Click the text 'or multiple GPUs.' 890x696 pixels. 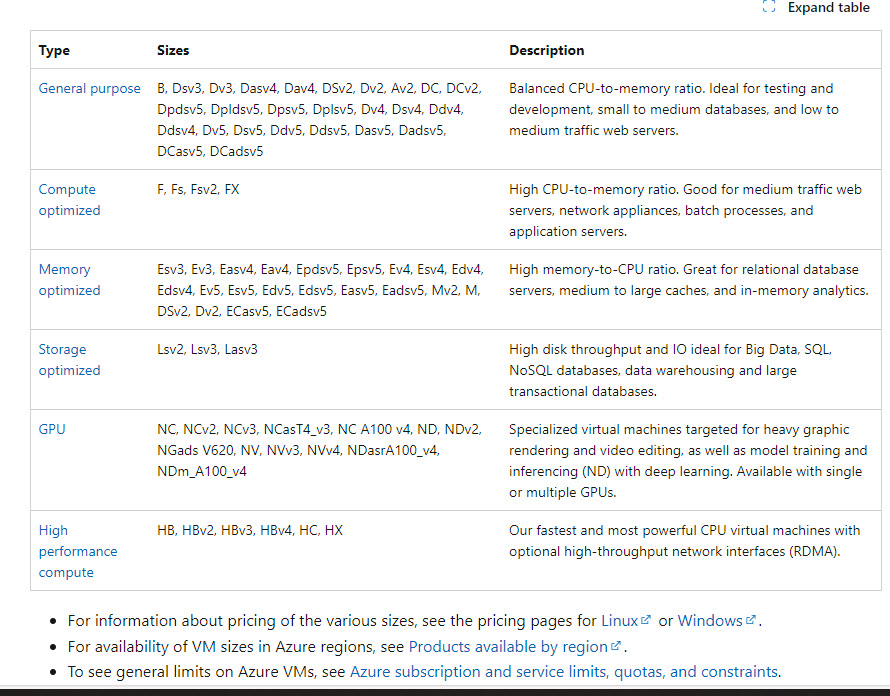click(562, 493)
